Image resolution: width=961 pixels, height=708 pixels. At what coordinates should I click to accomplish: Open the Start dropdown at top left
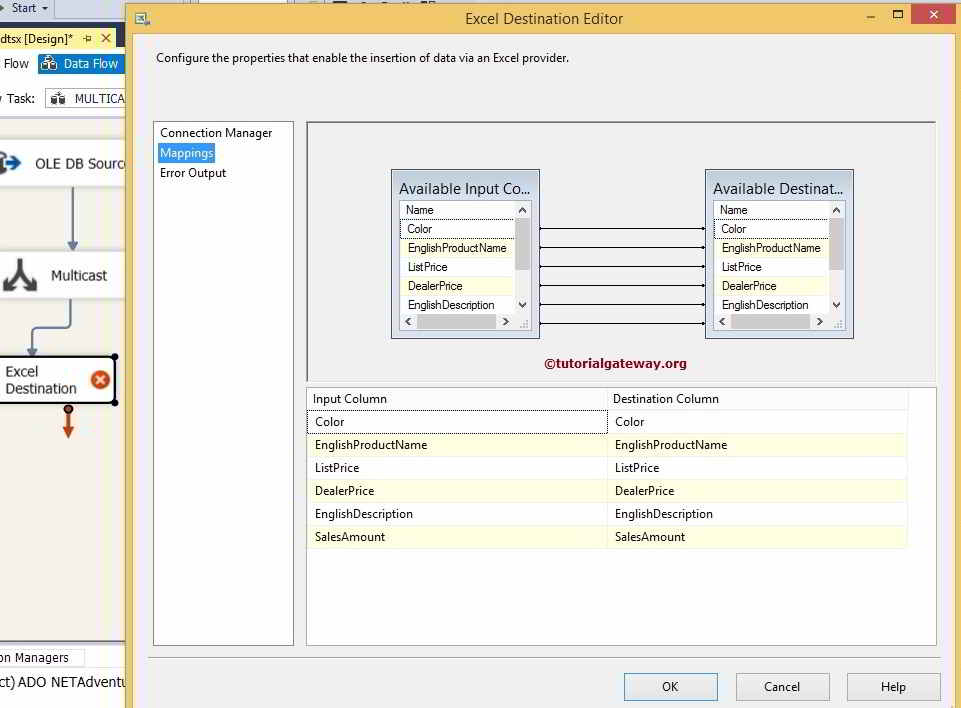tap(24, 7)
